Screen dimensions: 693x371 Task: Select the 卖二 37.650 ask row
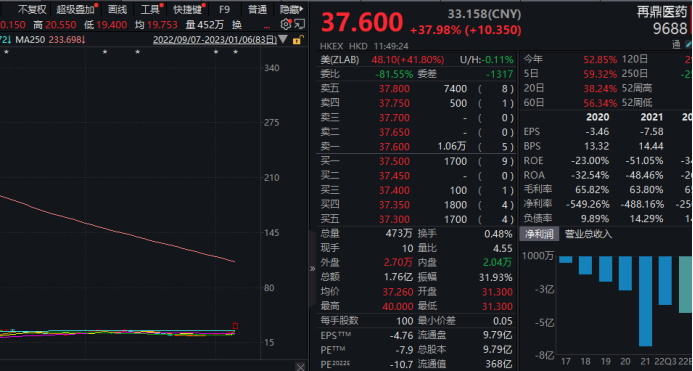pos(416,132)
